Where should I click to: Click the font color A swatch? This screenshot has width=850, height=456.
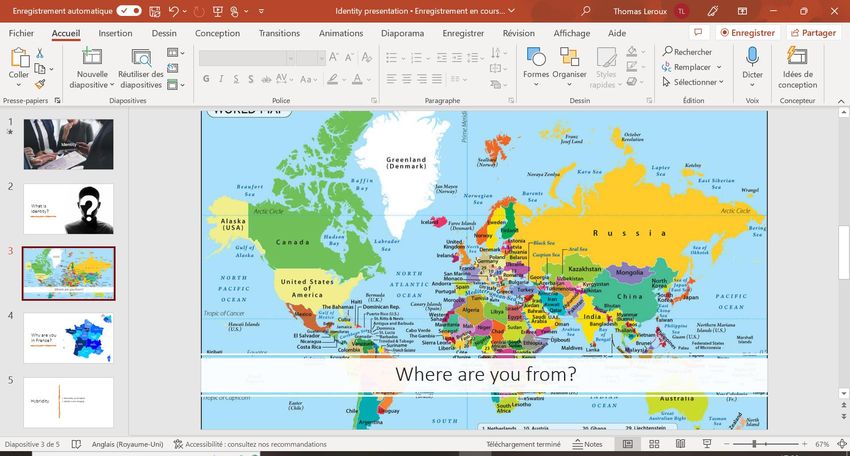click(357, 79)
